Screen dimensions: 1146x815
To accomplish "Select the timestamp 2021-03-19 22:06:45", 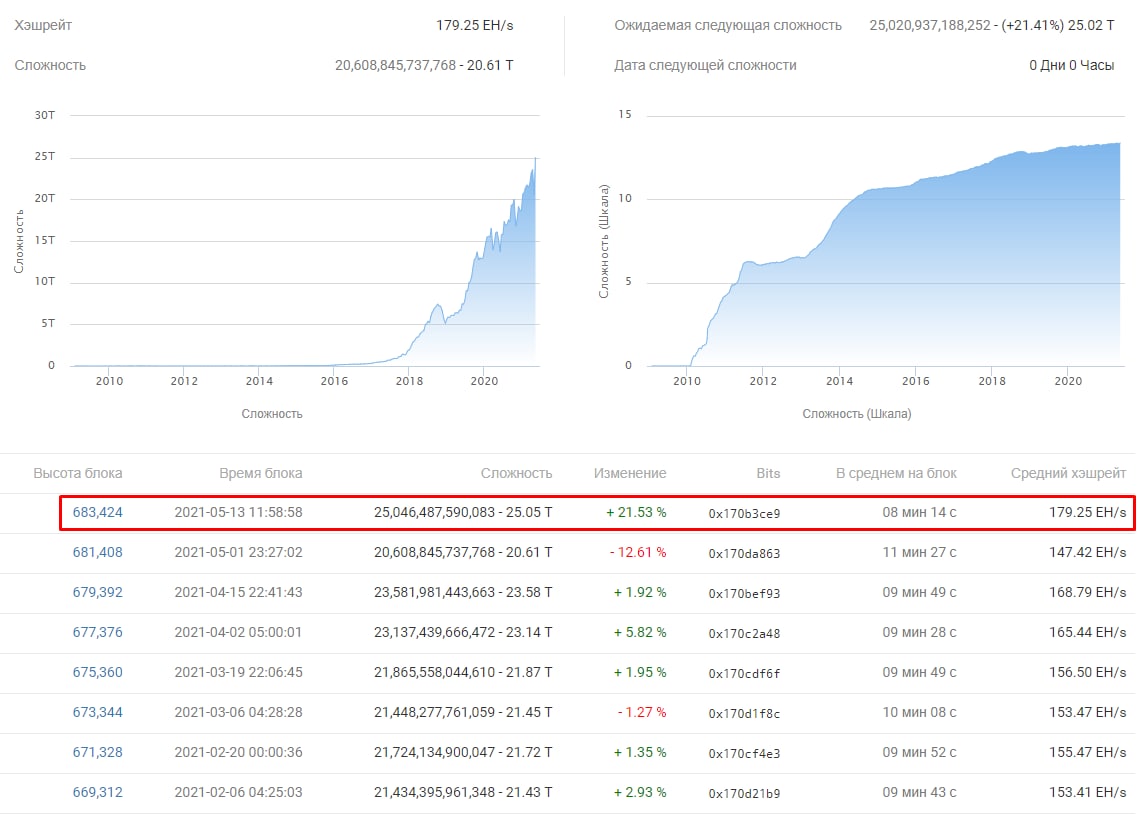I will coord(238,672).
